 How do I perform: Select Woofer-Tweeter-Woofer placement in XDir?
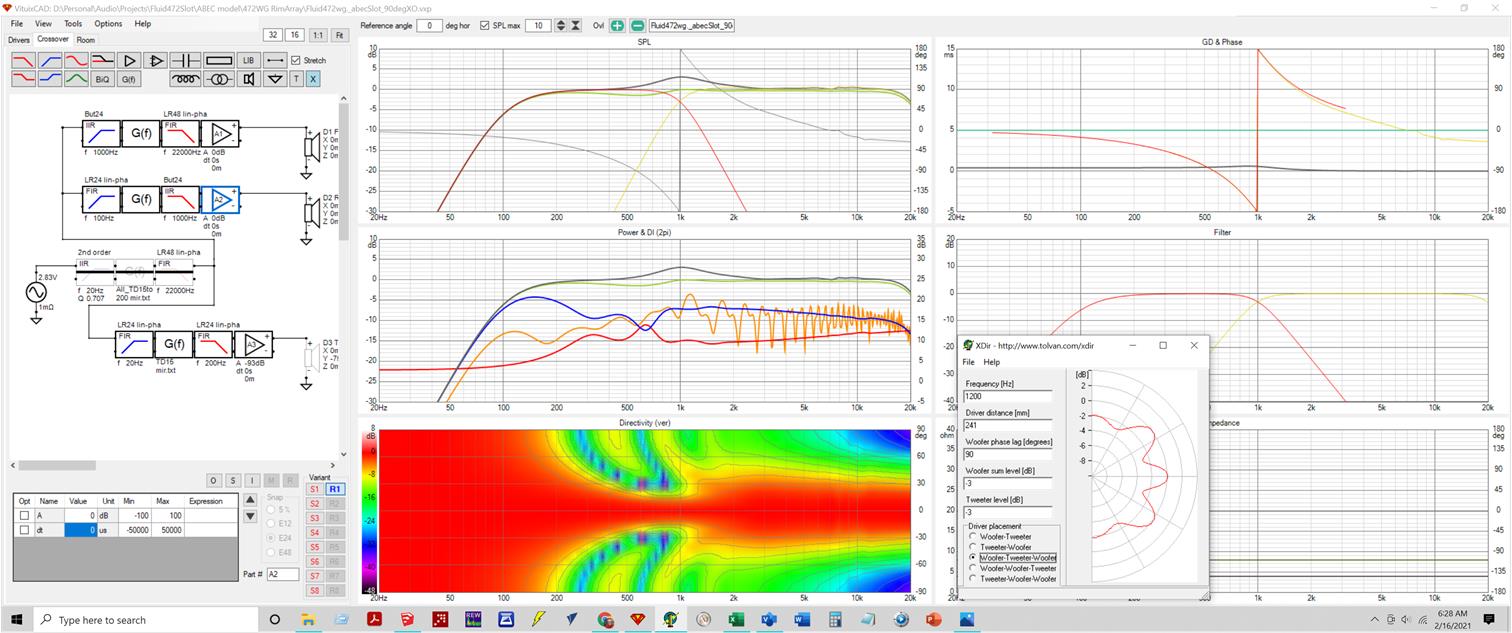pos(973,557)
